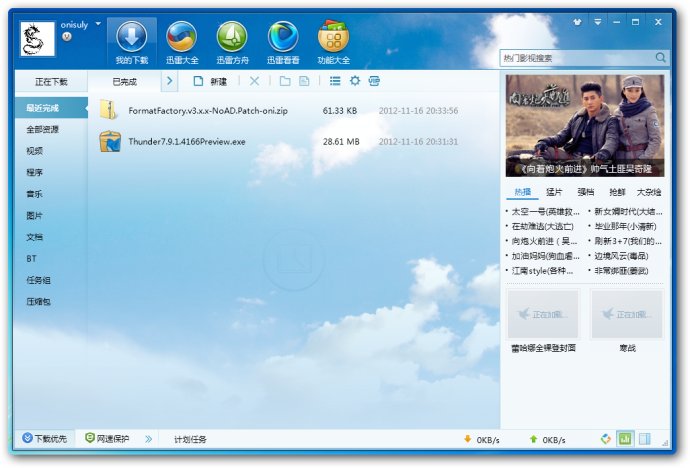Image resolution: width=690 pixels, height=468 pixels.
Task: Click the search magnifier icon
Action: coord(661,58)
